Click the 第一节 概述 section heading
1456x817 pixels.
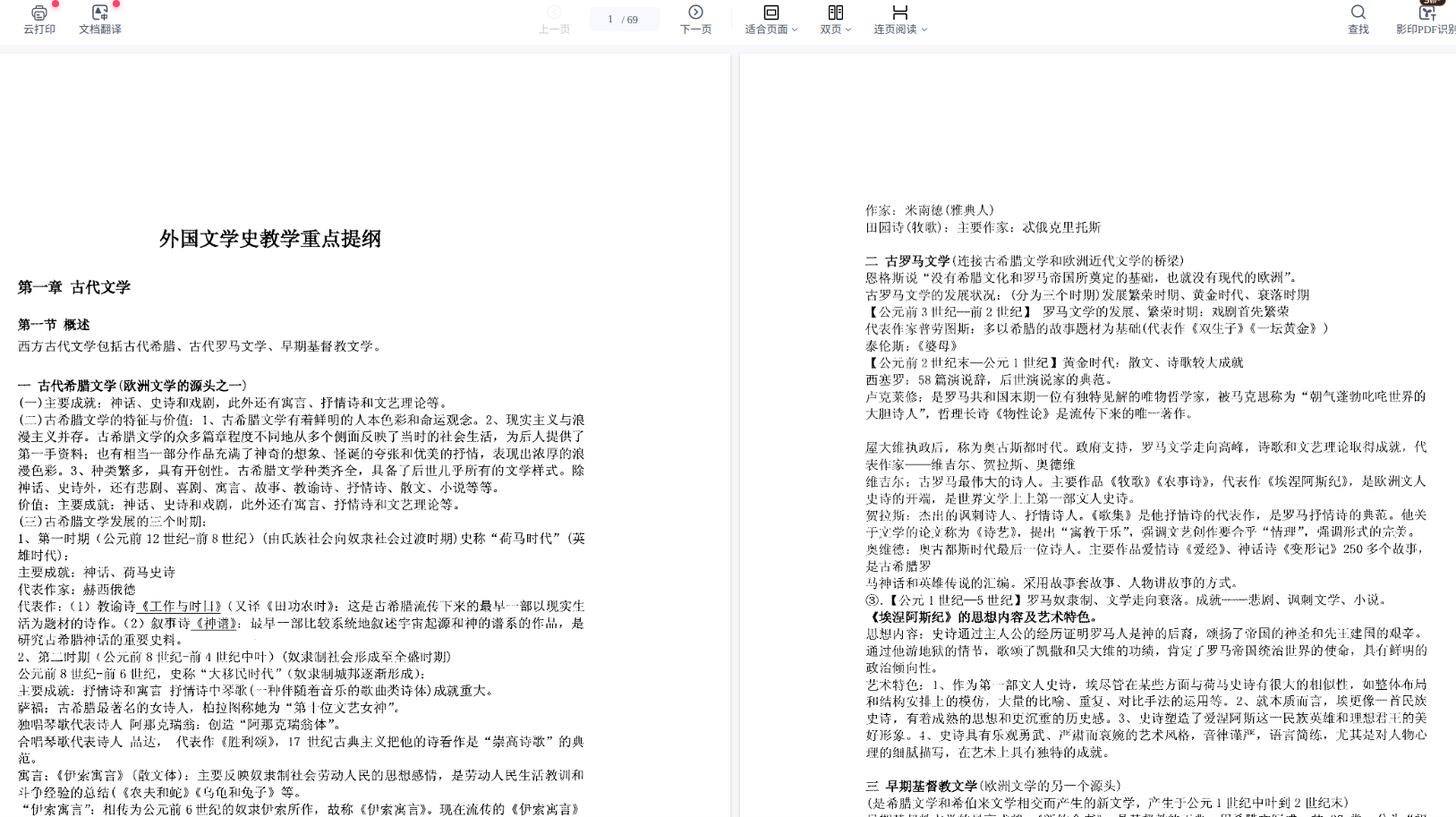(x=54, y=325)
